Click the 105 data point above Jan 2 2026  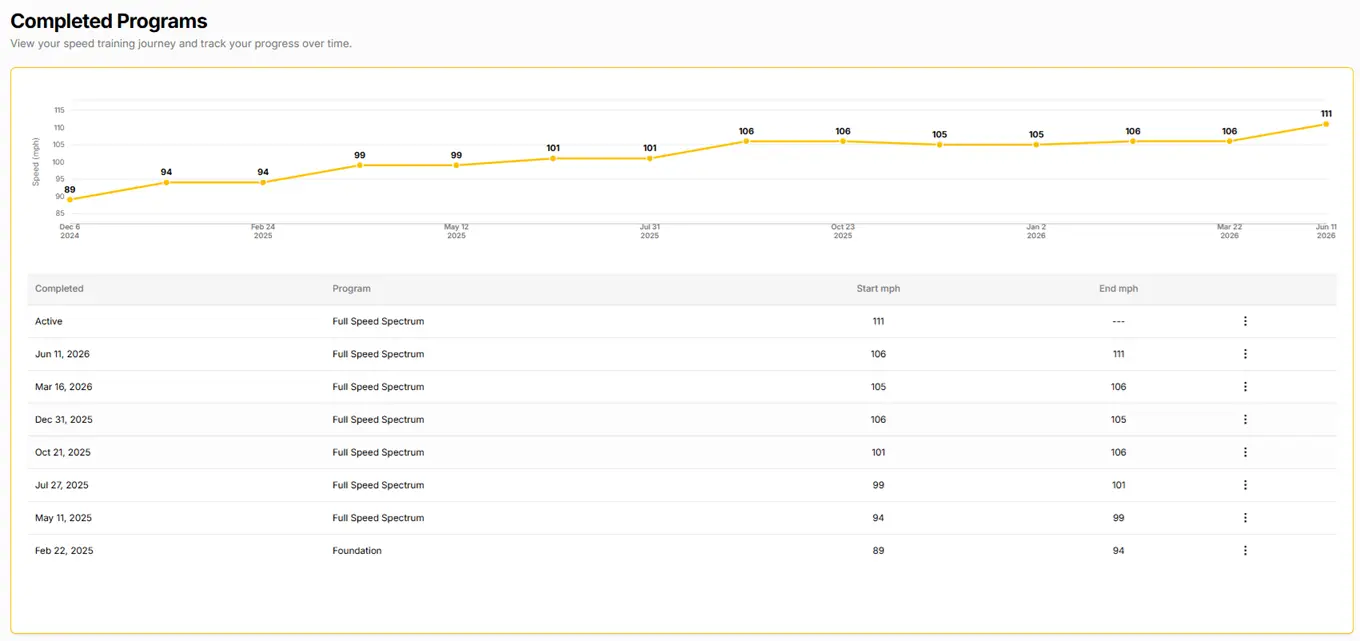click(1036, 145)
